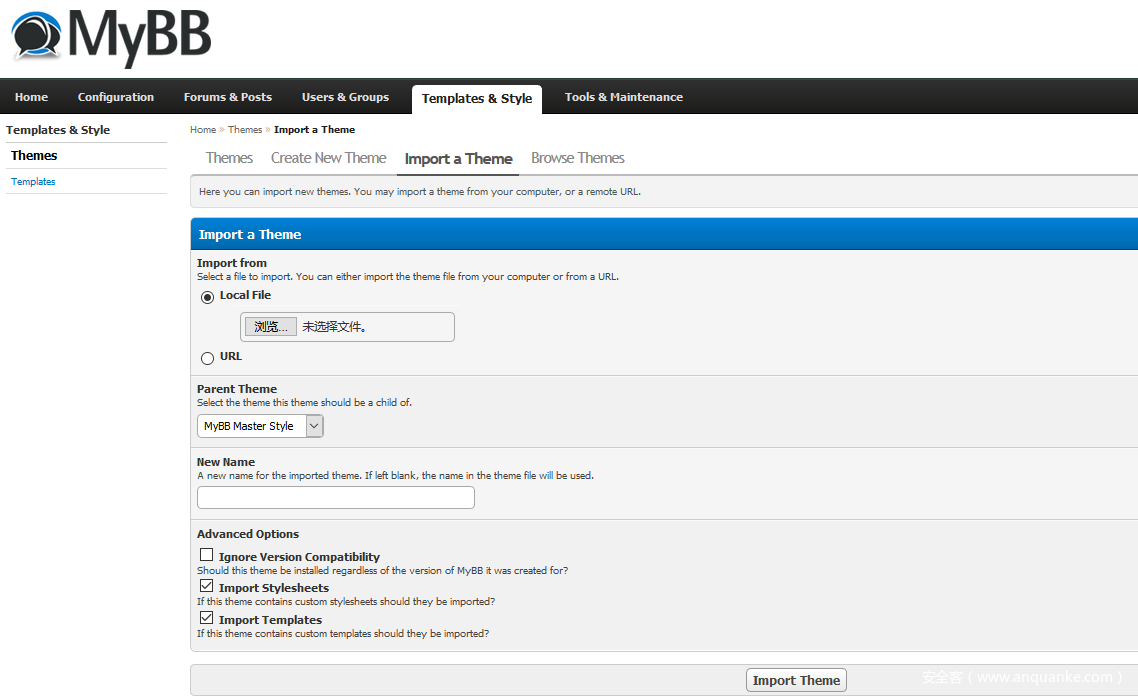The height and width of the screenshot is (696, 1138).
Task: Open the Parent Theme dropdown
Action: 260,426
